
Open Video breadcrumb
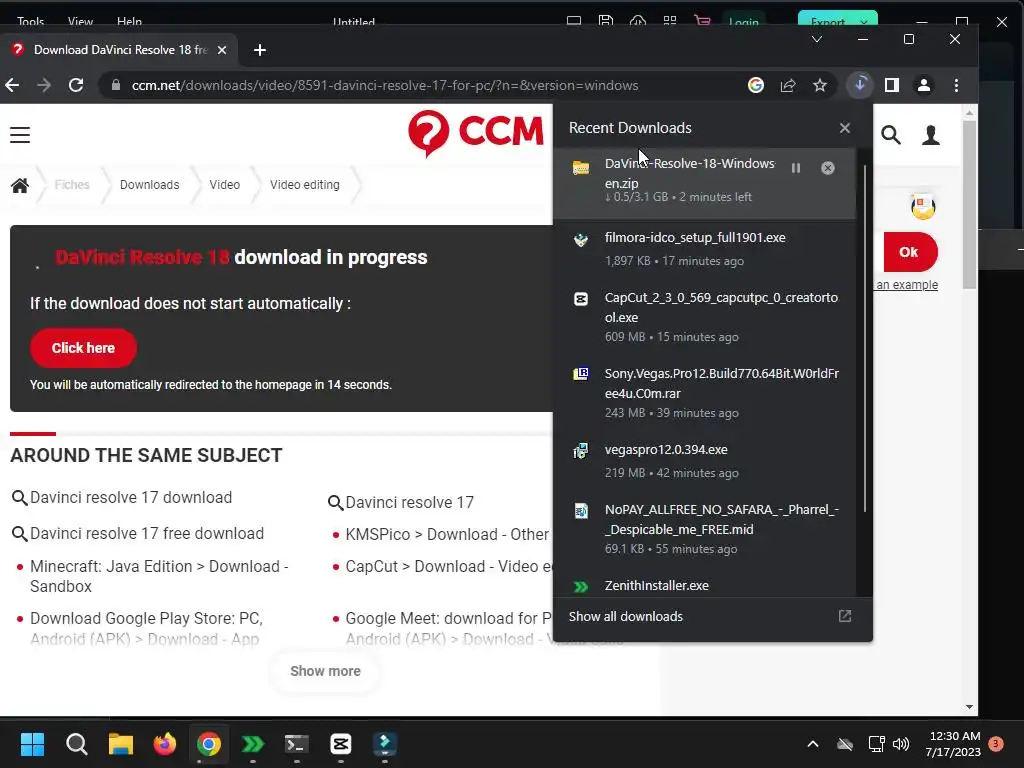click(225, 185)
